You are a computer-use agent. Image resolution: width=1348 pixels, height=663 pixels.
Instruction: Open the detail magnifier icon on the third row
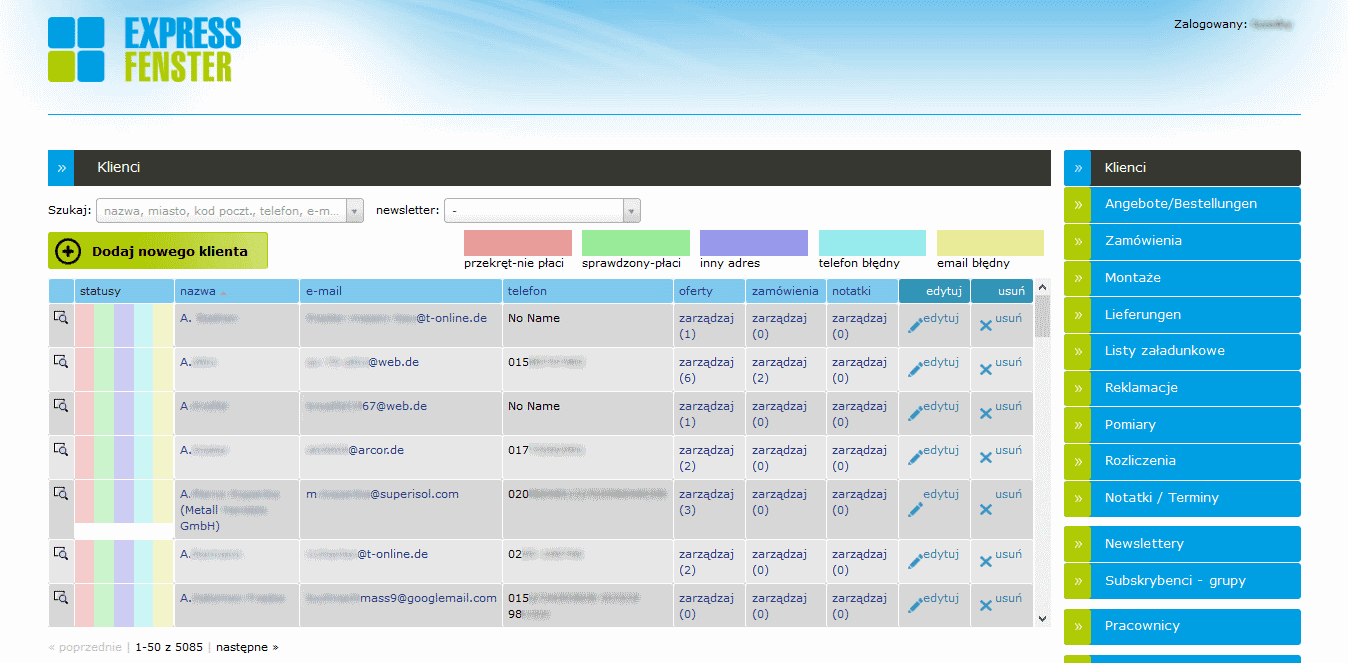[x=61, y=406]
